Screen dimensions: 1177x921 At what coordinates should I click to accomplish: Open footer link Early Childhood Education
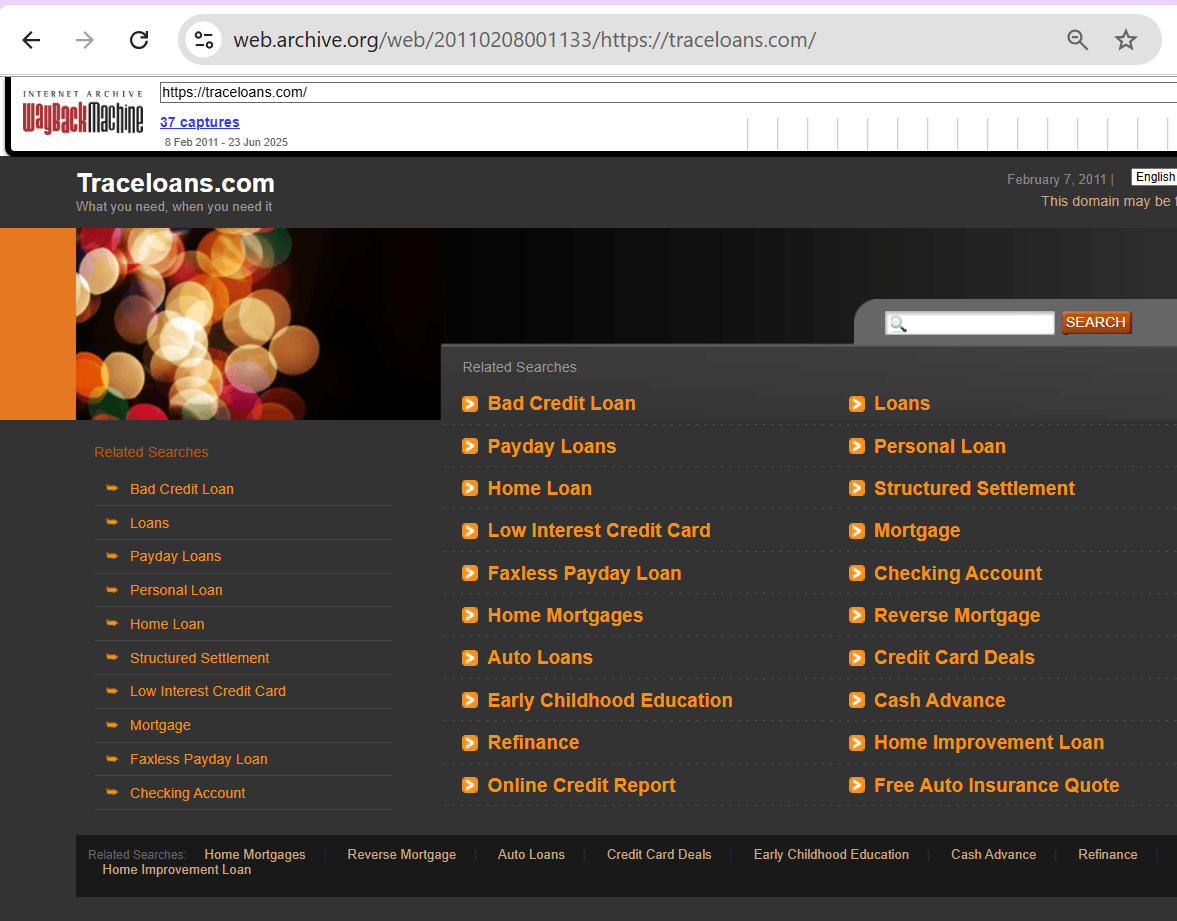pyautogui.click(x=831, y=854)
